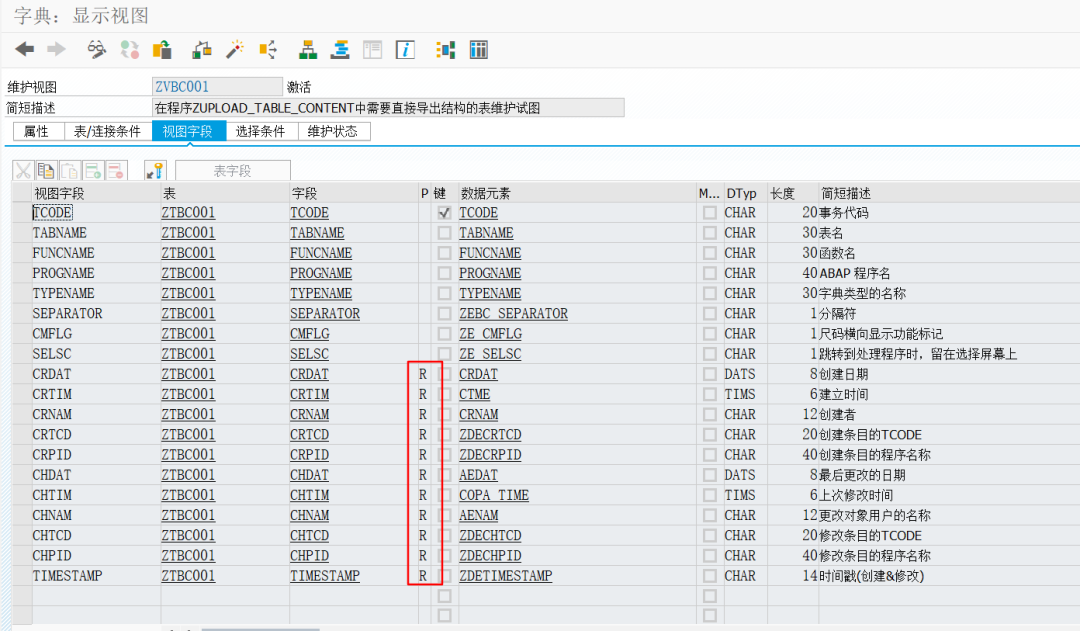This screenshot has height=631, width=1080.
Task: Open ZTBC001 table link in TCODE row
Action: (188, 213)
